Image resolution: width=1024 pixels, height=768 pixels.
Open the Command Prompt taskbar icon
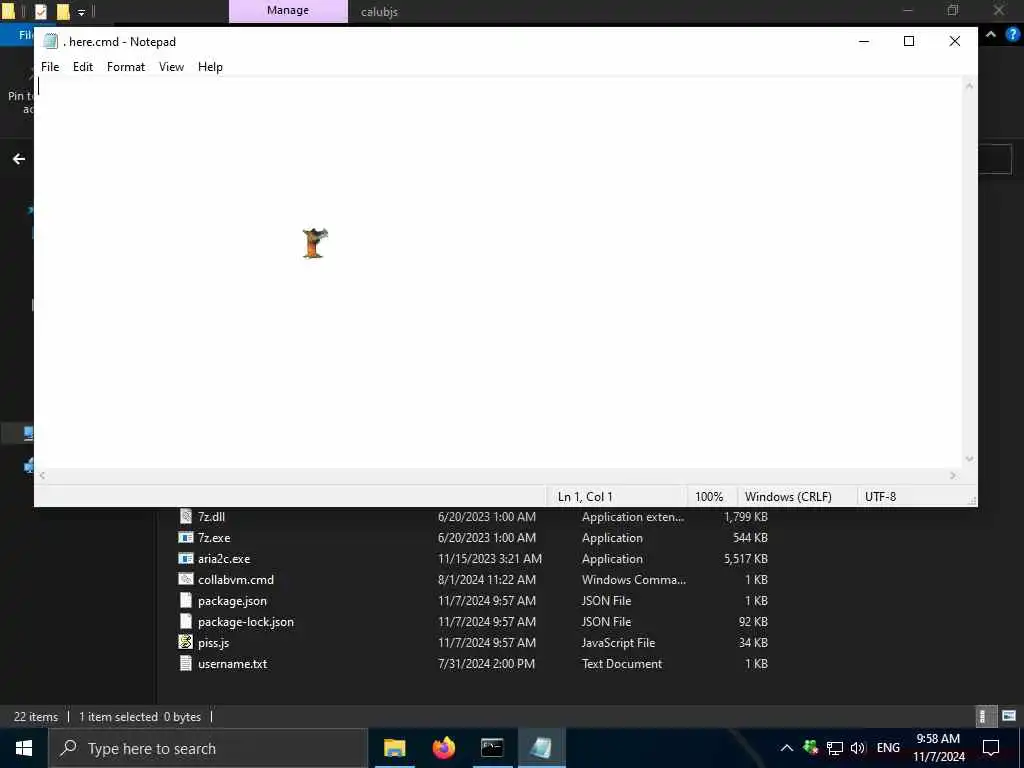pyautogui.click(x=492, y=748)
